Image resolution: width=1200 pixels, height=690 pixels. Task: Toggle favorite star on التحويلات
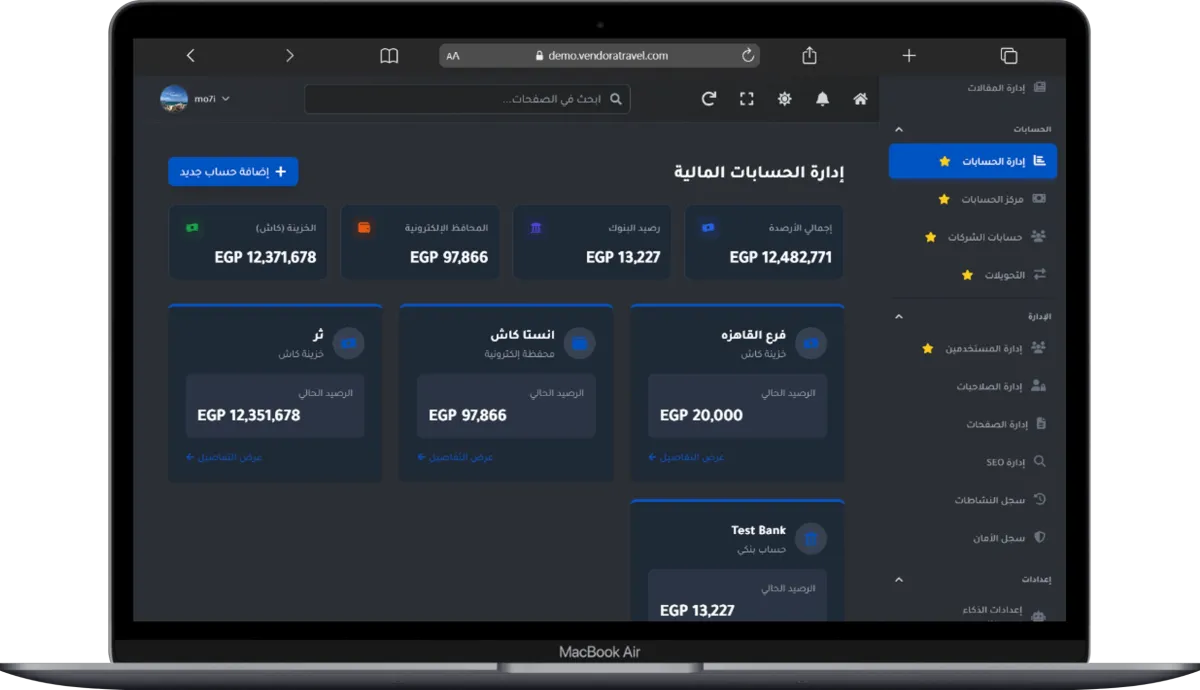pyautogui.click(x=966, y=275)
